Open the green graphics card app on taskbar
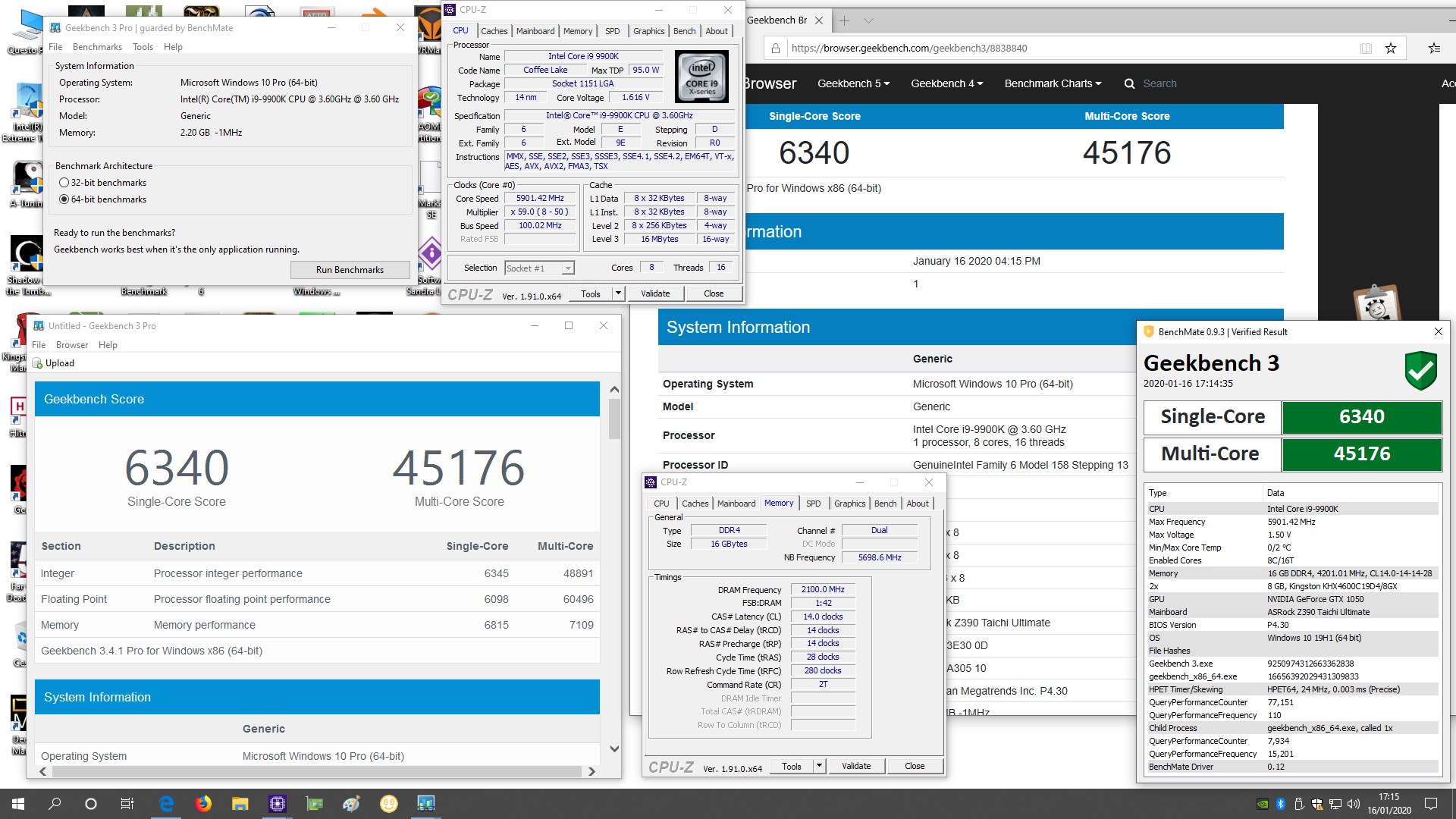Screen dimensions: 1456x819 coord(315,804)
